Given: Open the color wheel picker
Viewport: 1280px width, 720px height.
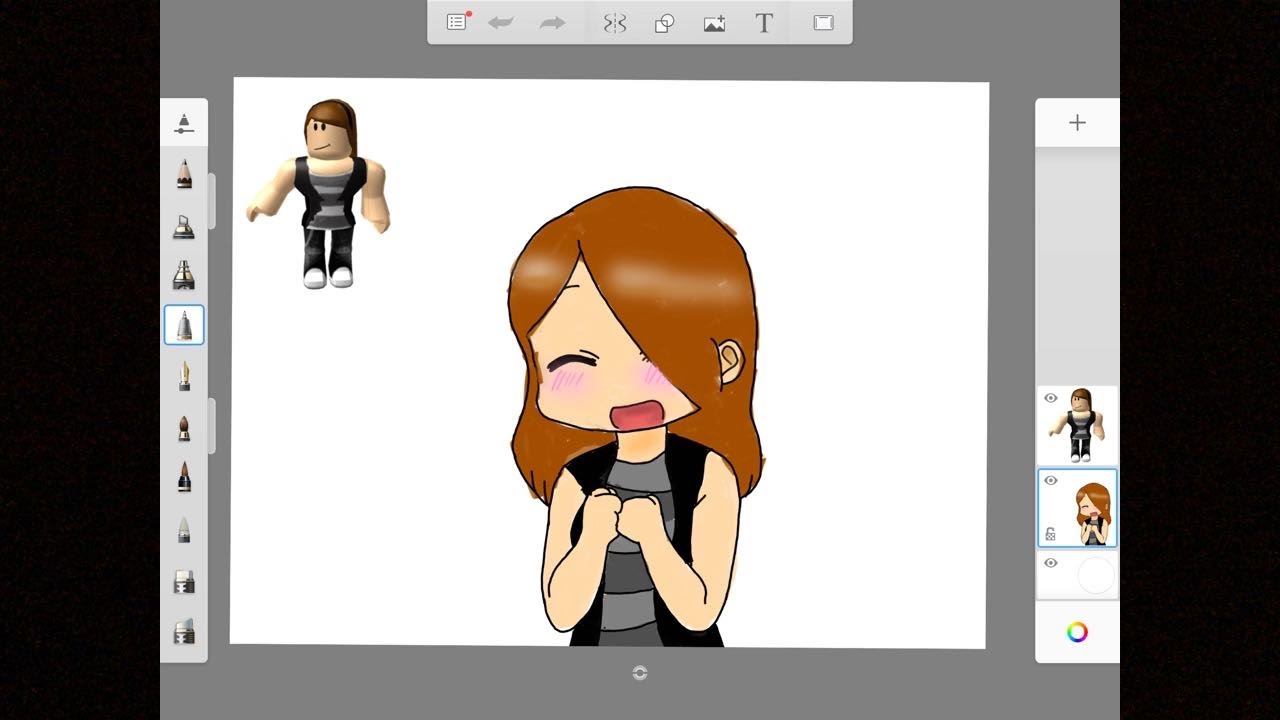Looking at the screenshot, I should click(1077, 632).
